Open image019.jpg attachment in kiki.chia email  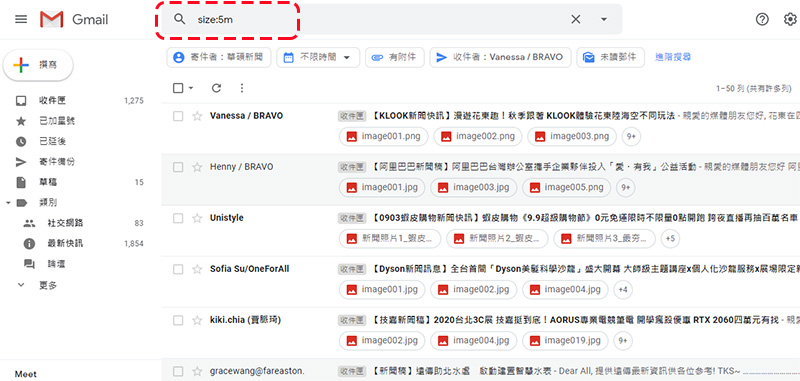(565, 340)
